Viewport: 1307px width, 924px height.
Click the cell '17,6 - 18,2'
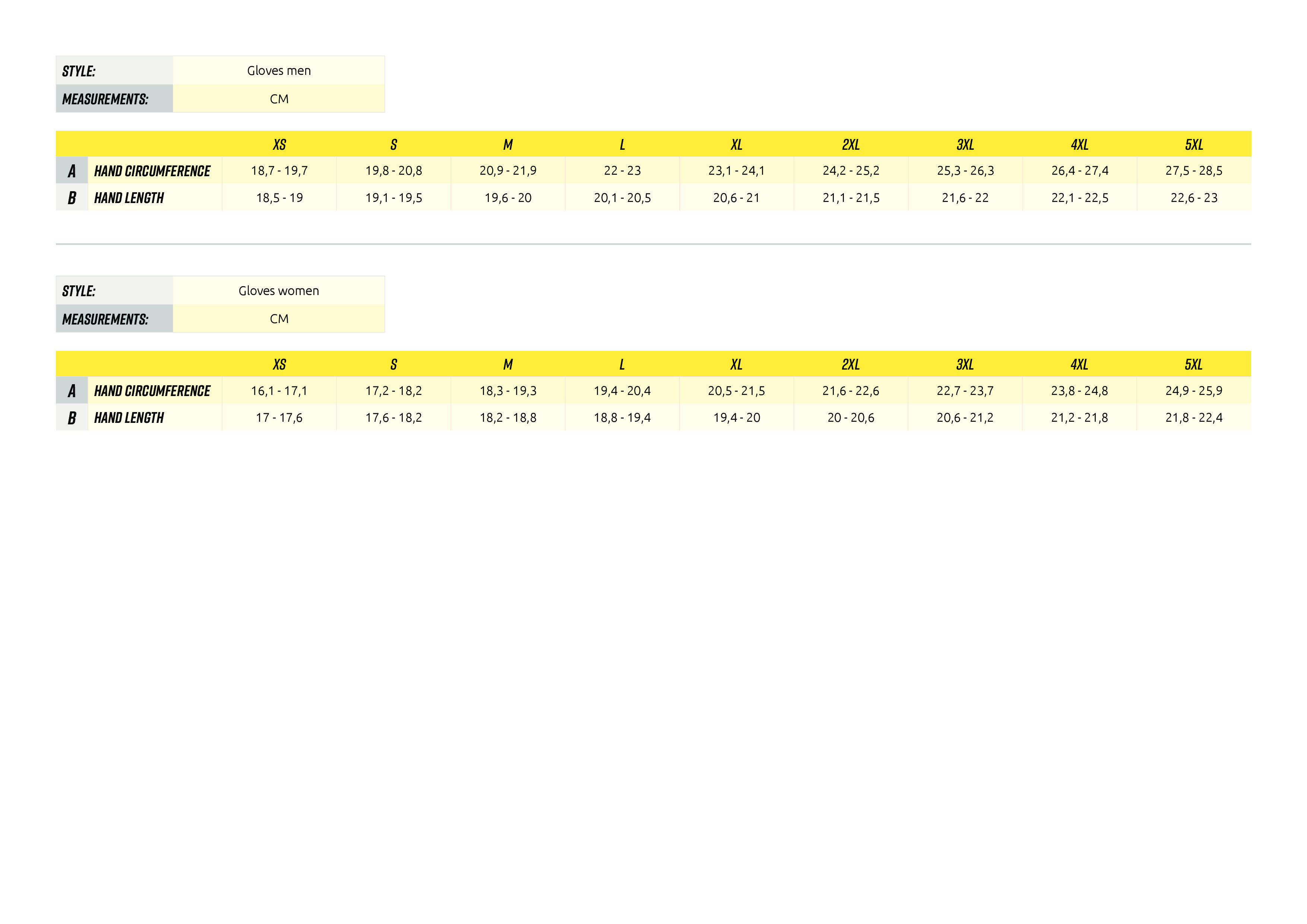pos(394,417)
